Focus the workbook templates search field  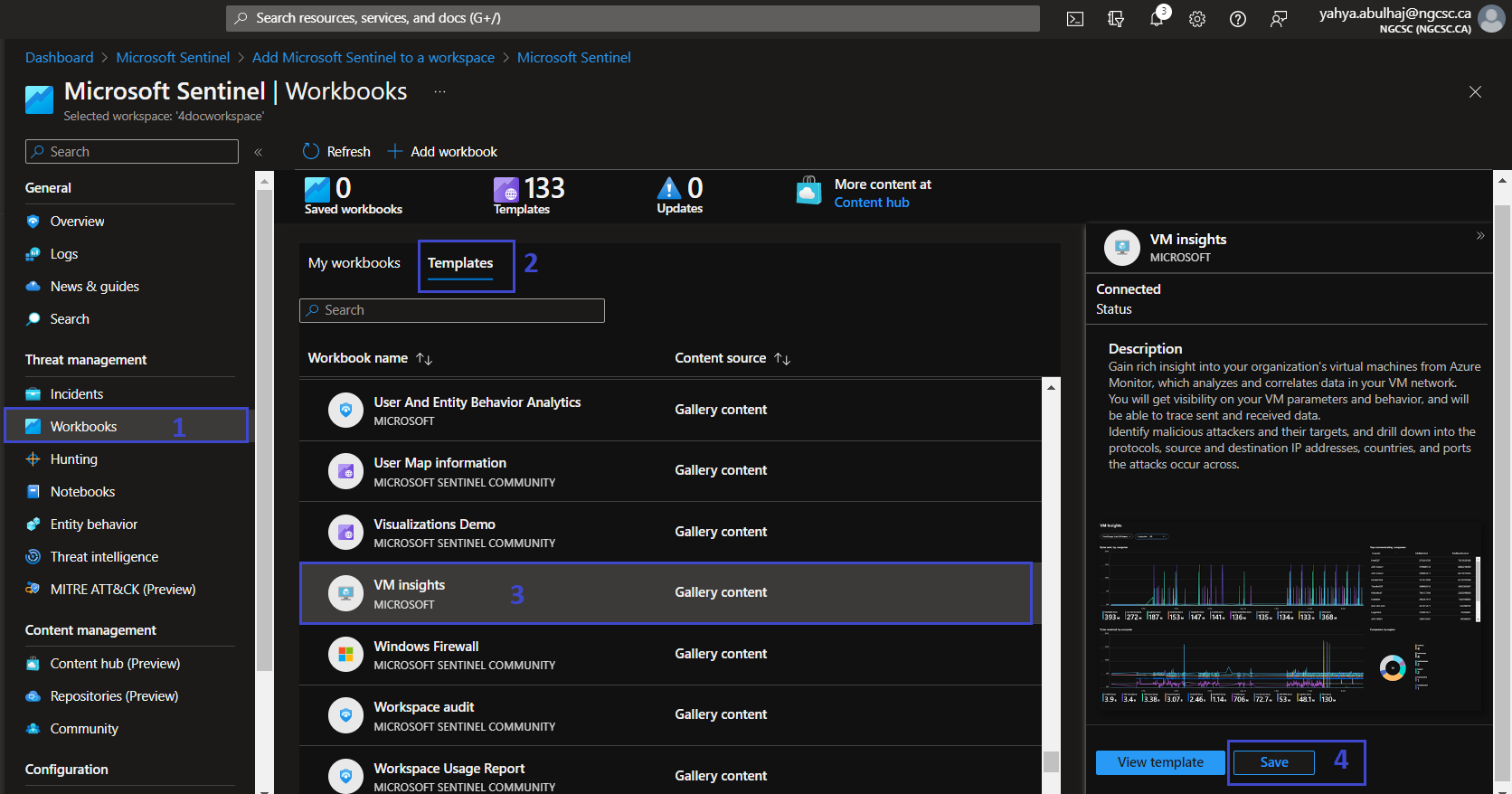(452, 310)
